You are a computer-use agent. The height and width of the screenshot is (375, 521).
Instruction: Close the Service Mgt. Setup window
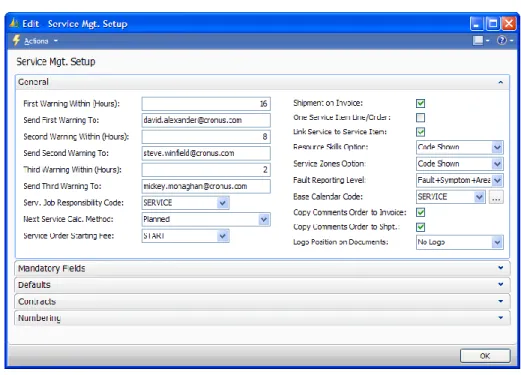(x=509, y=24)
